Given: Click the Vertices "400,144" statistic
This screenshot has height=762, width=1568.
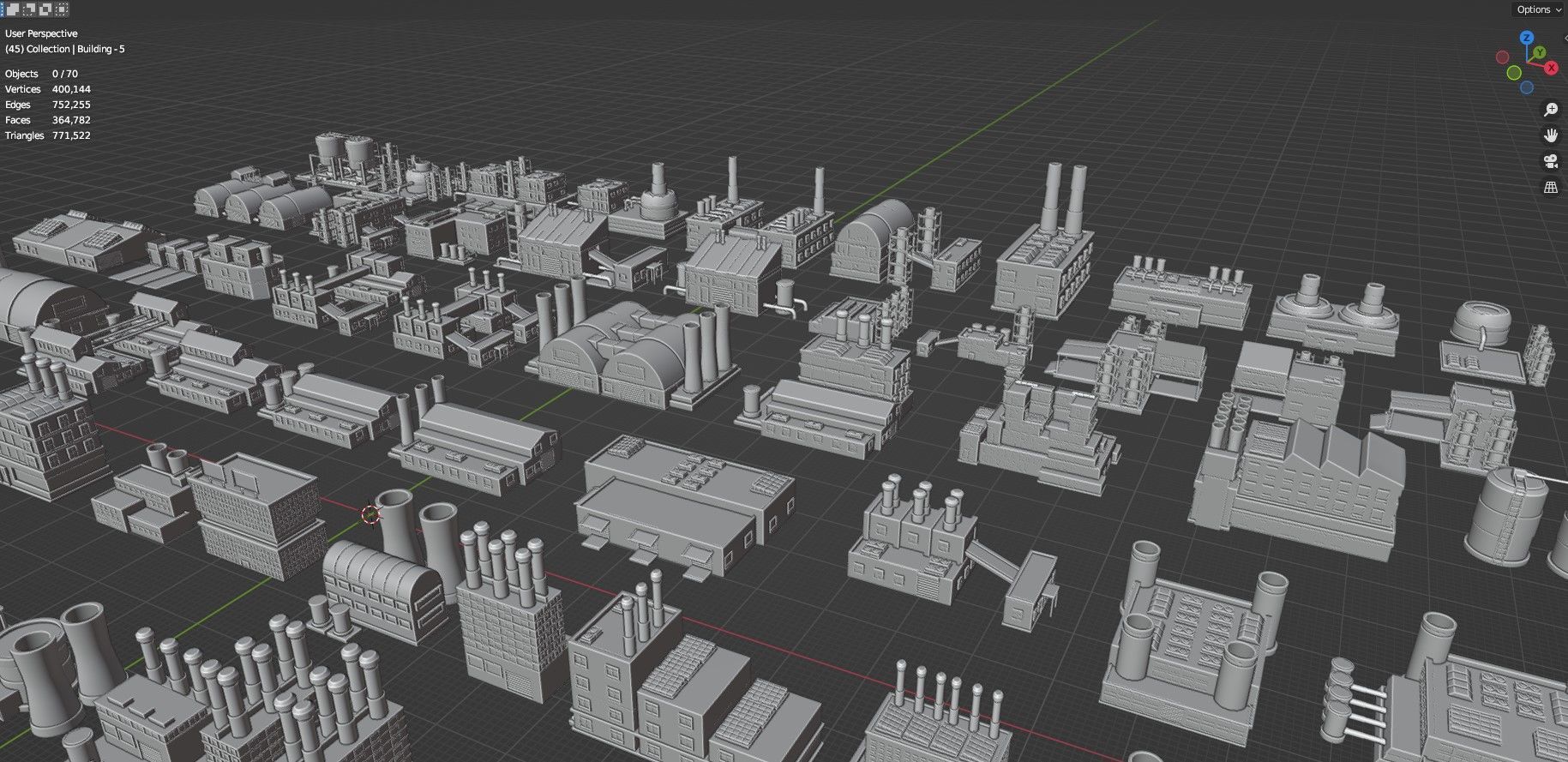Looking at the screenshot, I should click(x=71, y=89).
